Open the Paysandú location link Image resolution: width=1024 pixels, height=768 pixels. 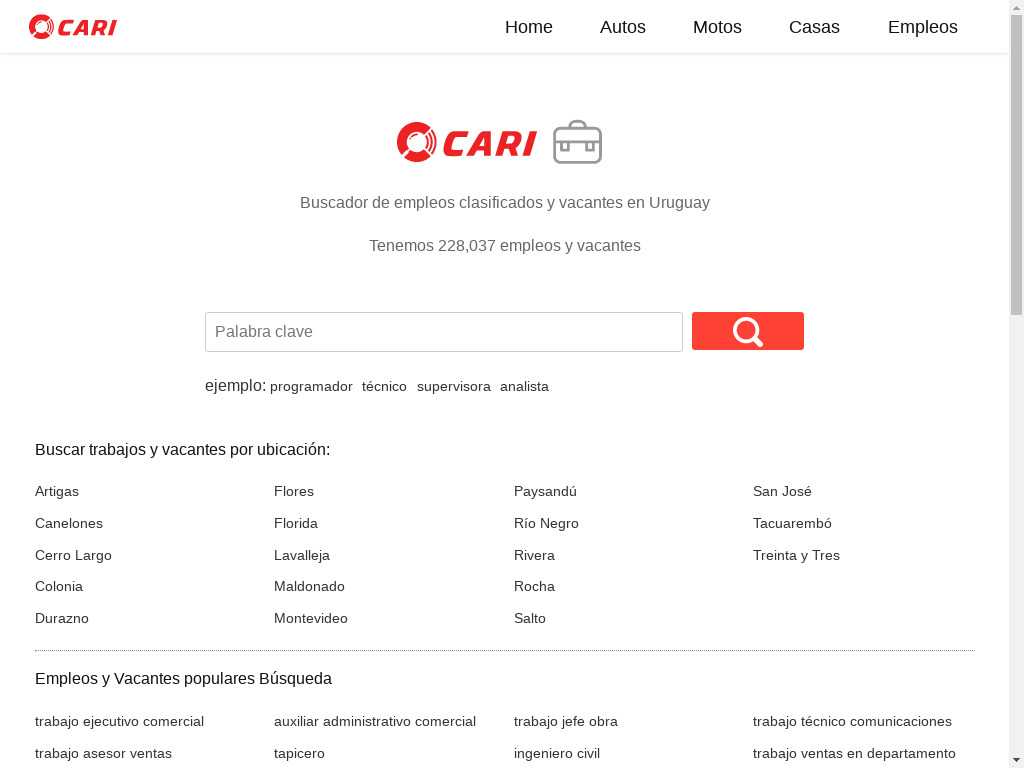(545, 491)
